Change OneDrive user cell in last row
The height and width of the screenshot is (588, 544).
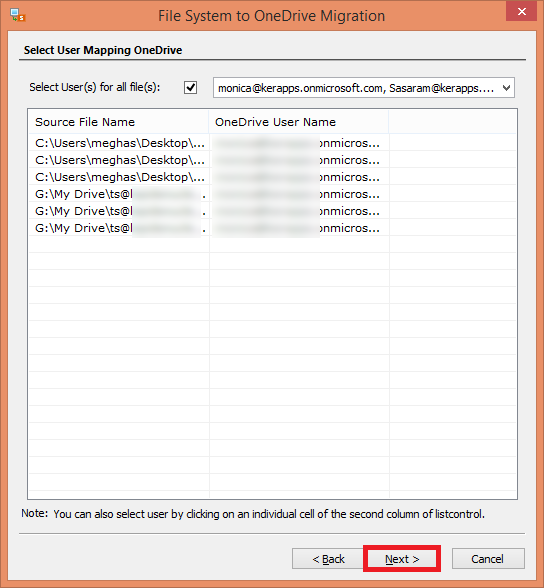[x=299, y=228]
